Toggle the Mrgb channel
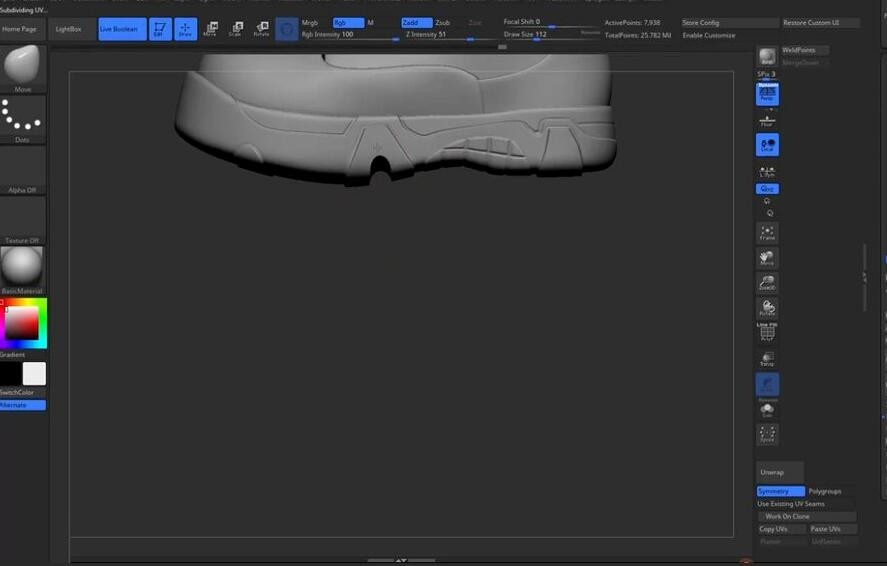The width and height of the screenshot is (887, 566). pyautogui.click(x=310, y=23)
